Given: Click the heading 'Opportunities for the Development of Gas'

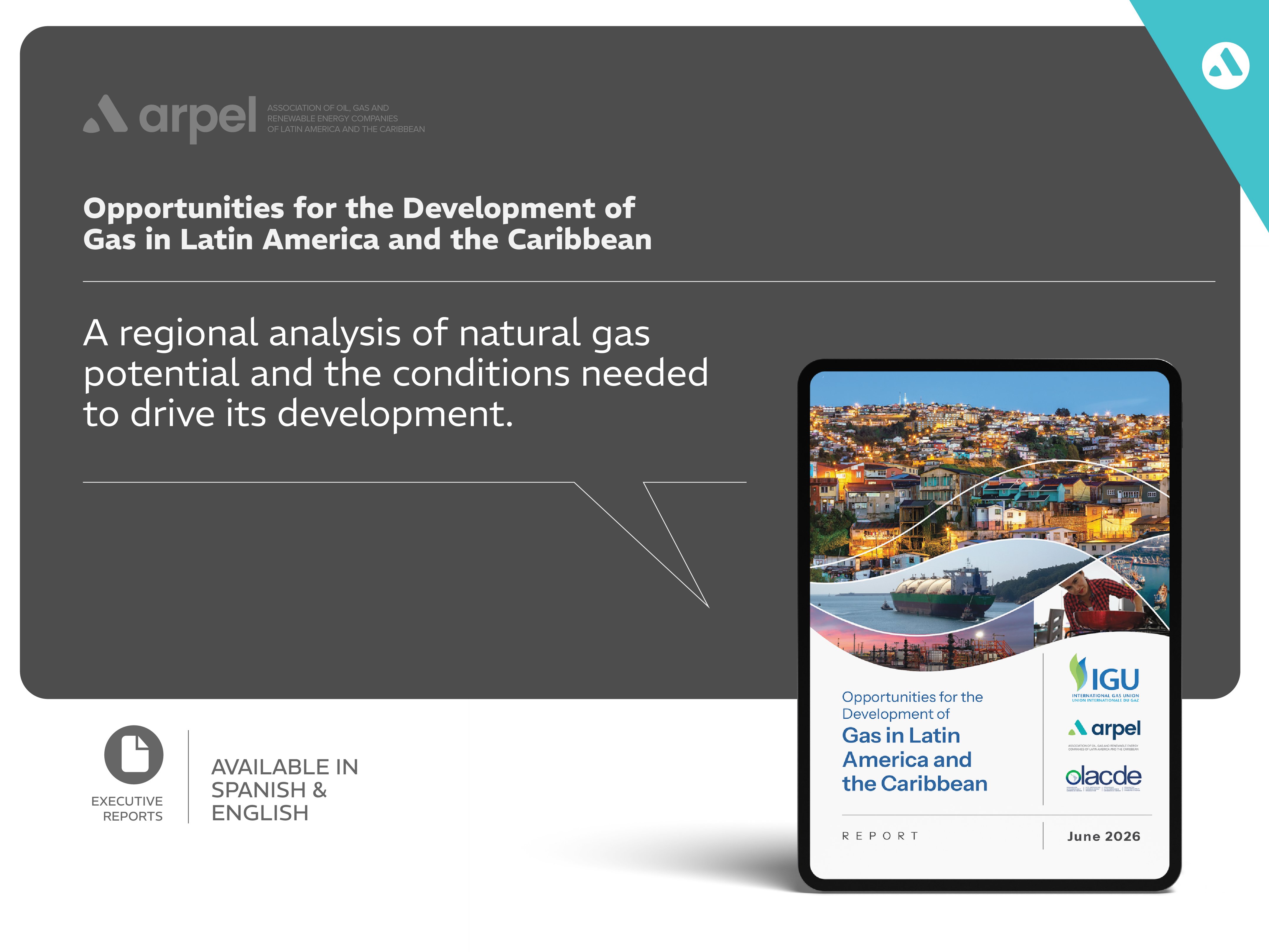Looking at the screenshot, I should (367, 224).
